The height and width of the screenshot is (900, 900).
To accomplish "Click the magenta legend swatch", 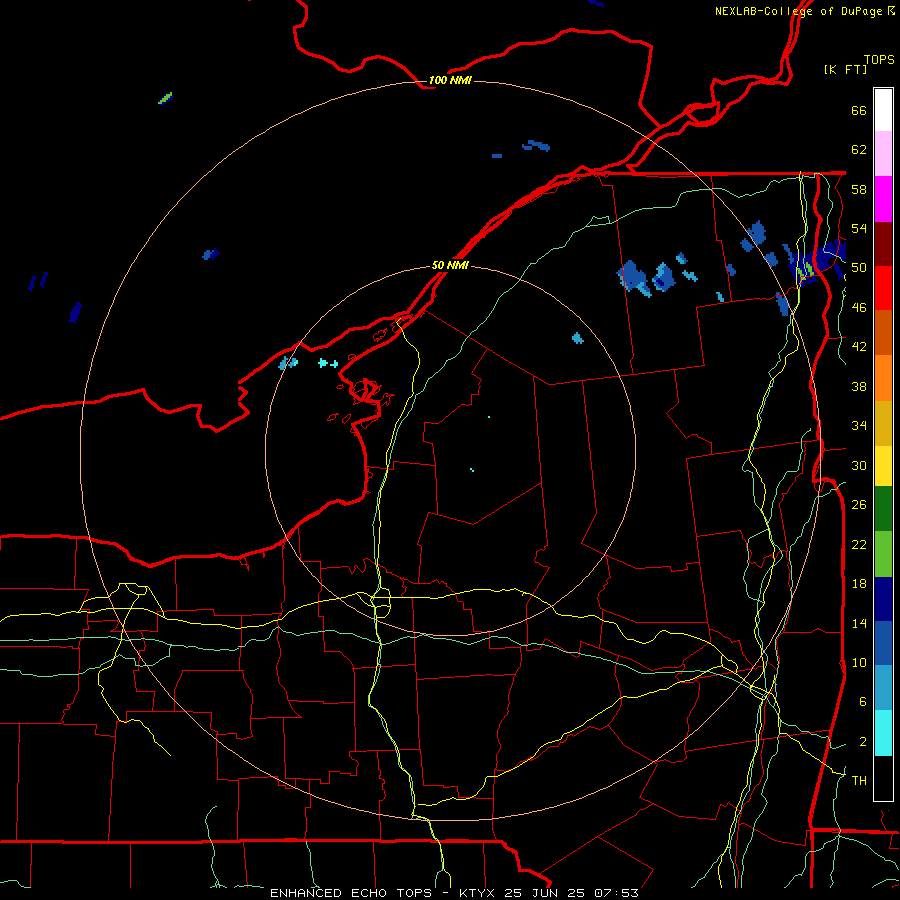I will (x=883, y=199).
